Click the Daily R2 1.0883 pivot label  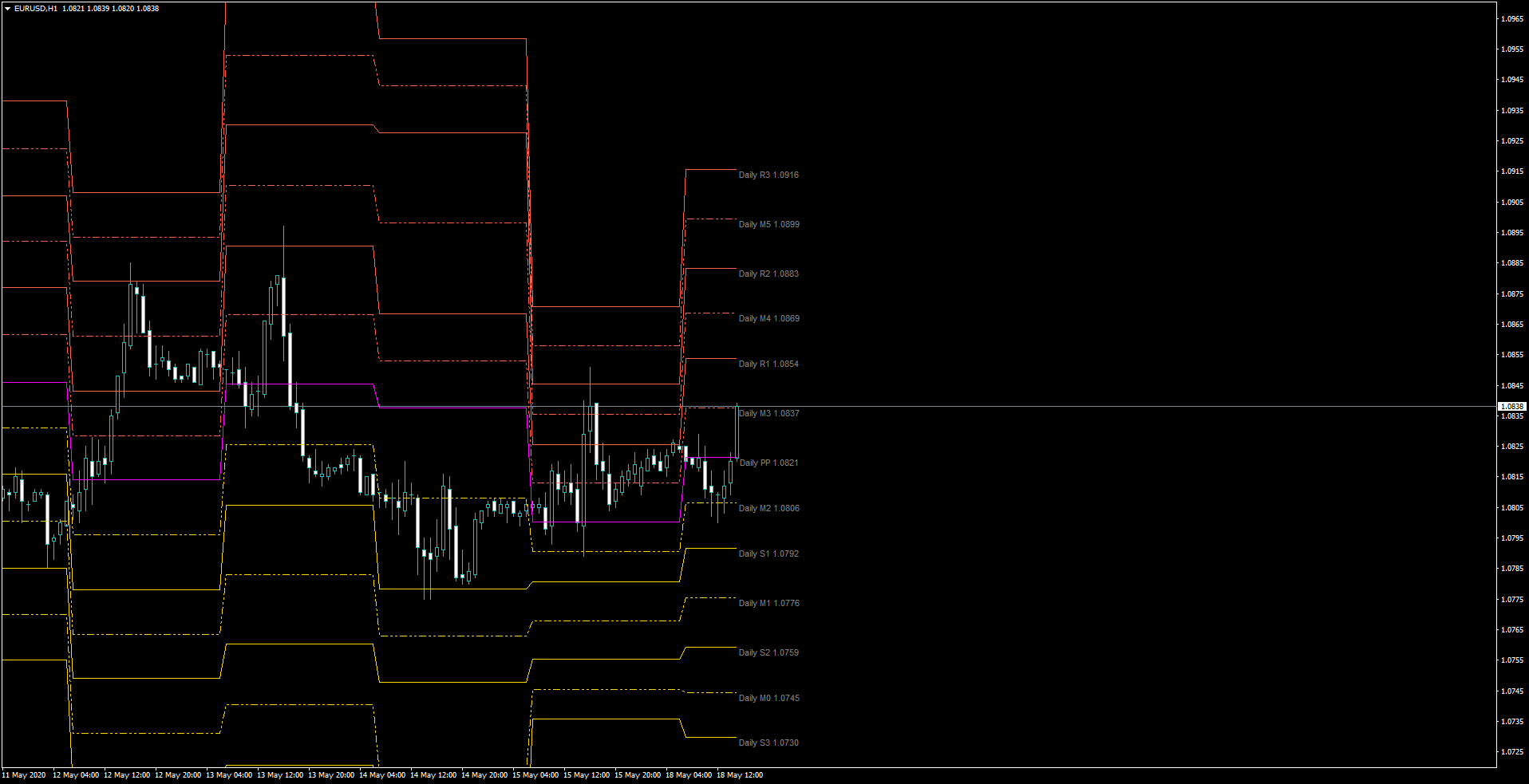pos(768,274)
